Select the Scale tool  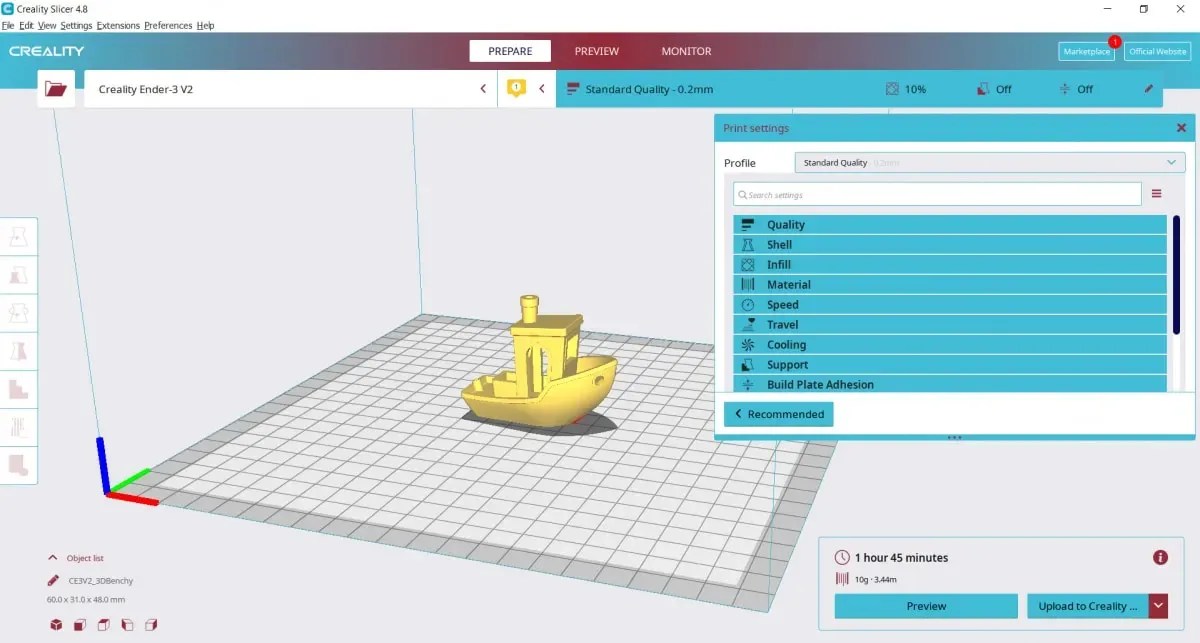tap(20, 275)
